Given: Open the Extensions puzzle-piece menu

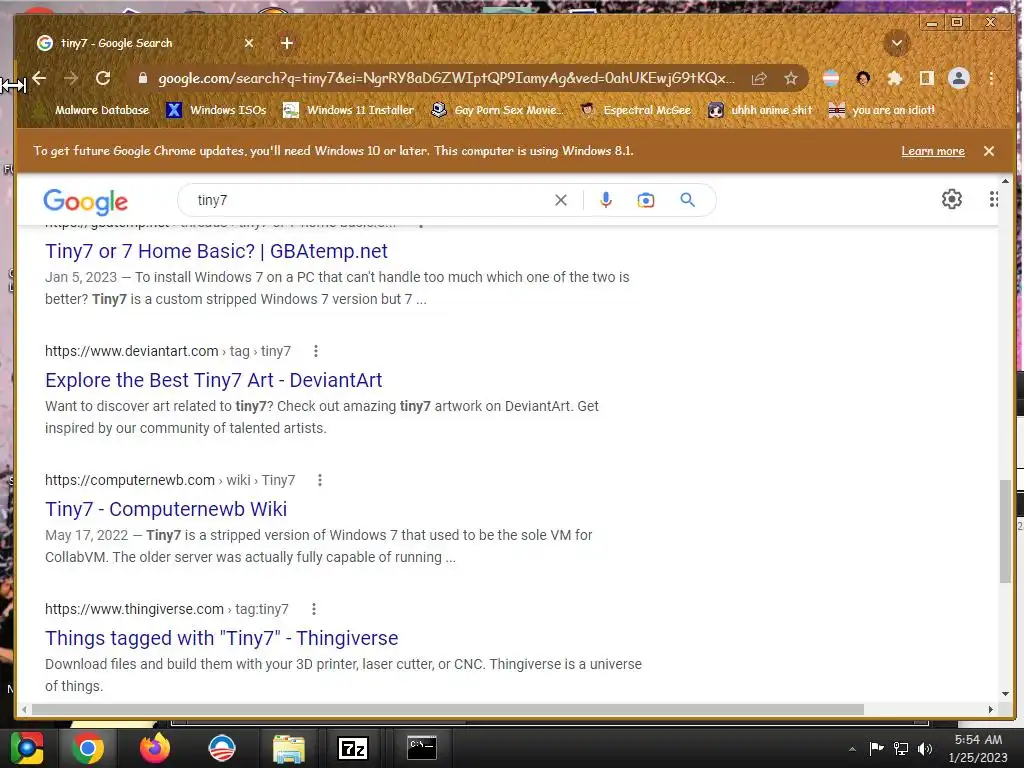Looking at the screenshot, I should click(x=895, y=78).
